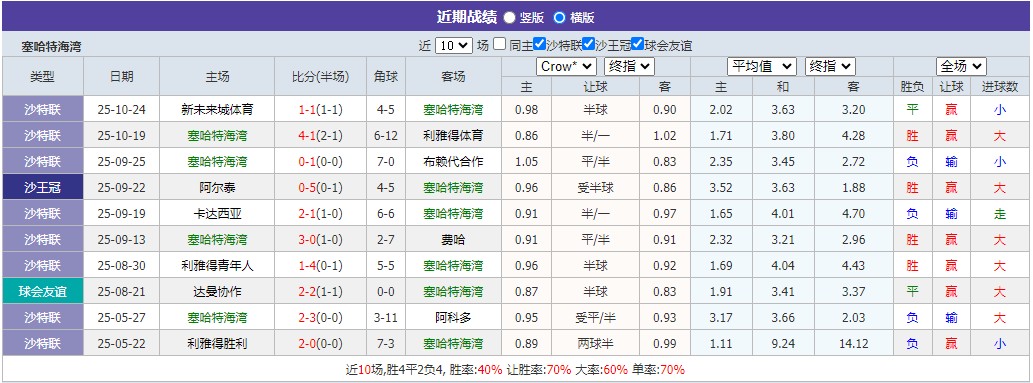Select the 竖版 radio button
Screen dimensions: 1033x383
(x=509, y=18)
